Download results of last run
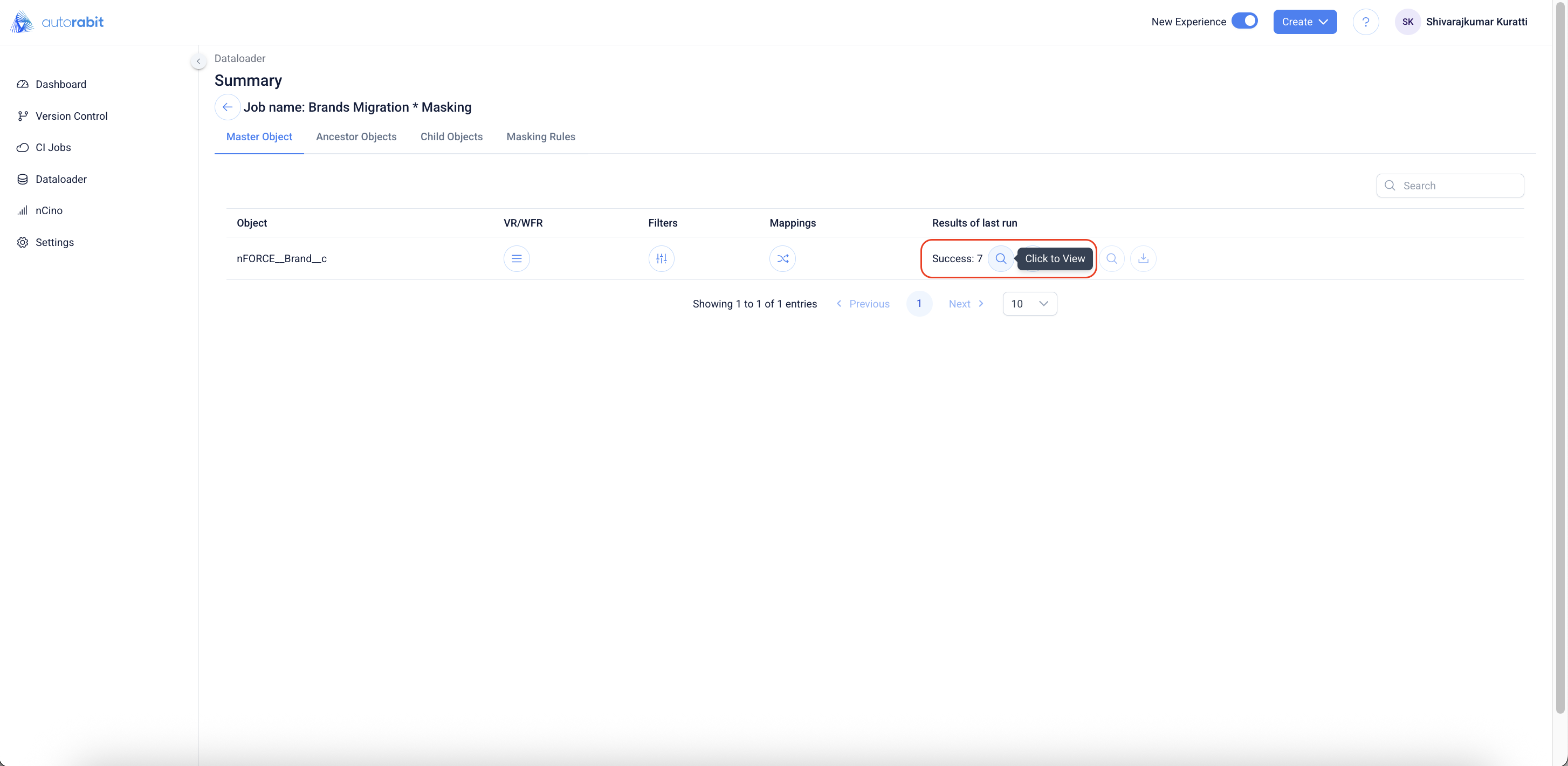1568x766 pixels. pos(1143,258)
